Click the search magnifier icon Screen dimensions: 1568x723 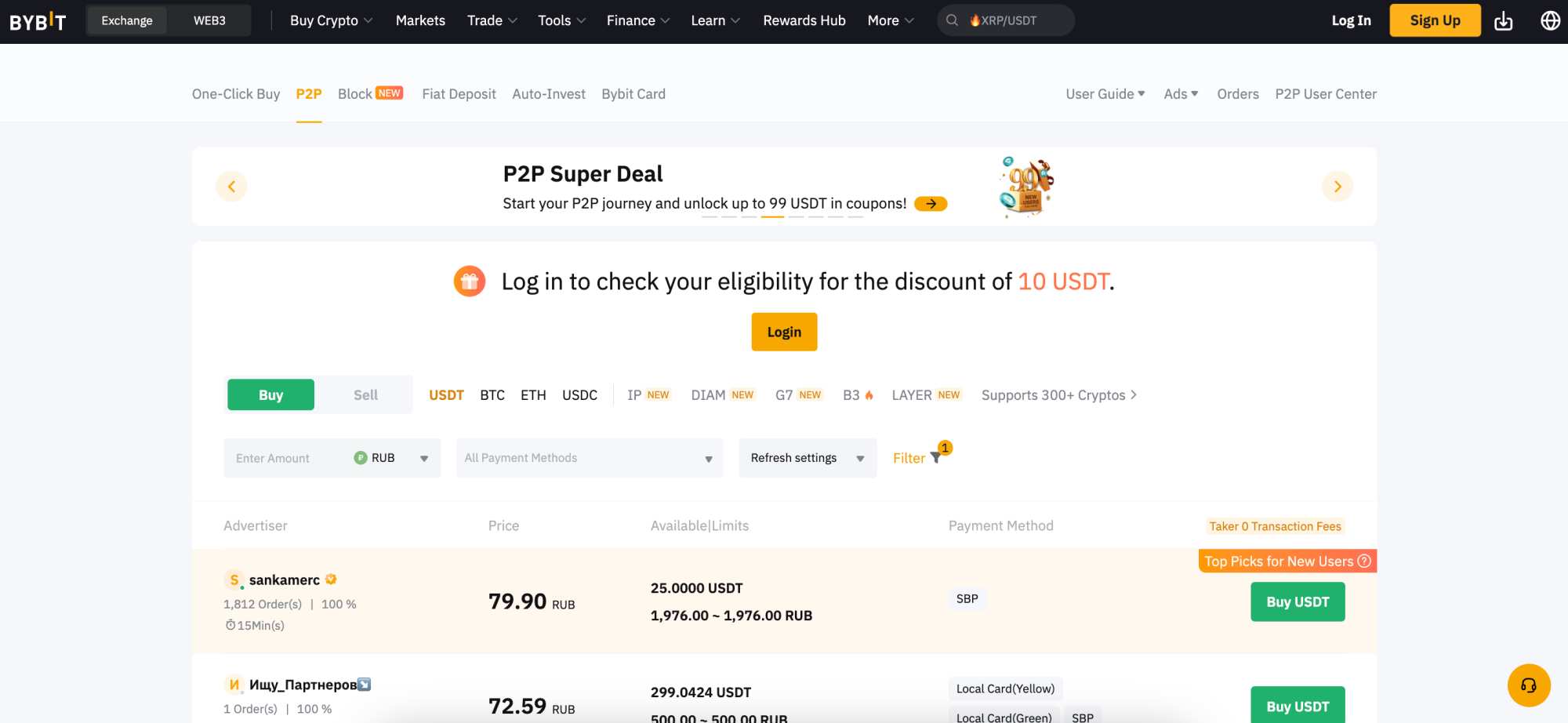(951, 20)
